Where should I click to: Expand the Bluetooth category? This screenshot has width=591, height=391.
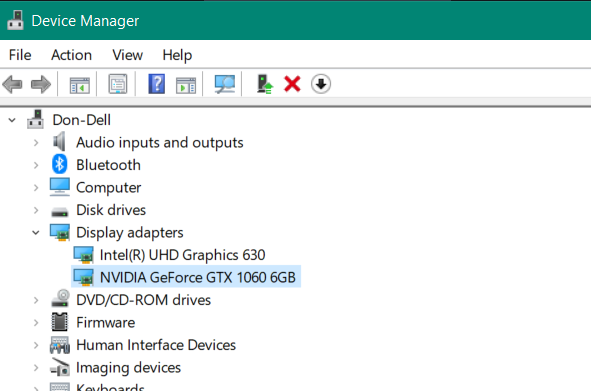click(36, 166)
